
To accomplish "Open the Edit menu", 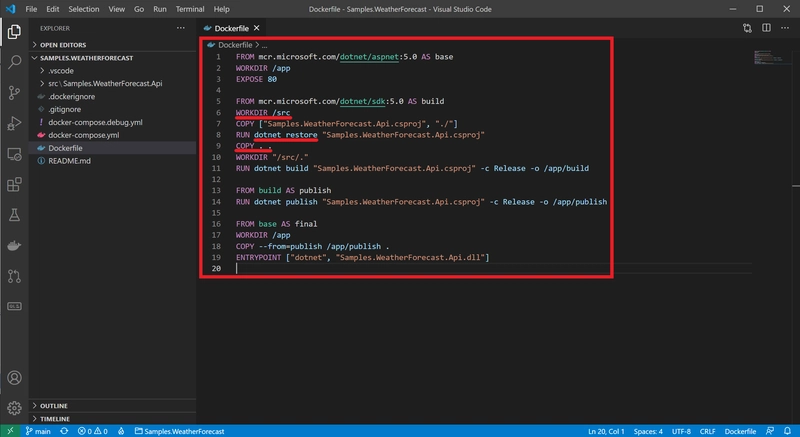I will pos(53,9).
